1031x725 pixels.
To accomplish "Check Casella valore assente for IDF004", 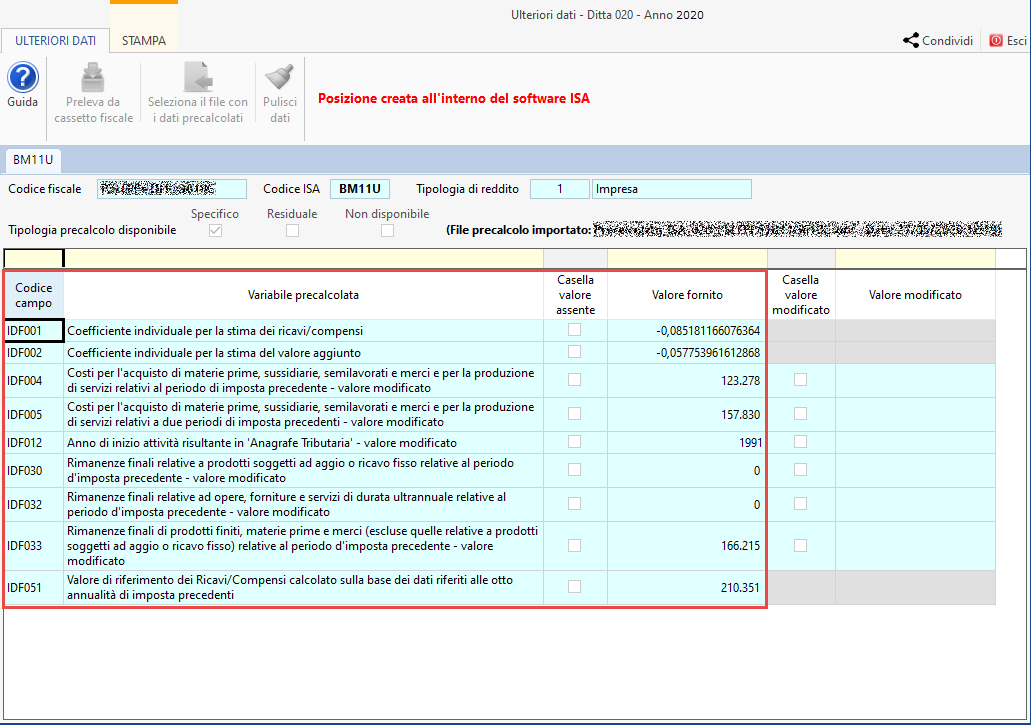I will click(x=575, y=380).
